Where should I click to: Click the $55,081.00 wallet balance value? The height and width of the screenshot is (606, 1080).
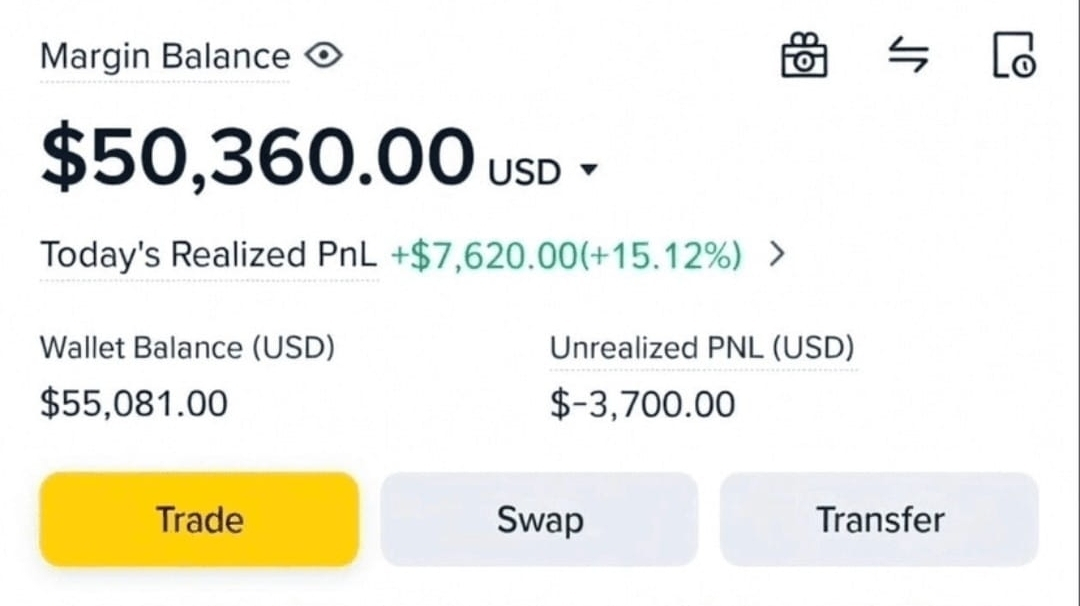point(134,403)
